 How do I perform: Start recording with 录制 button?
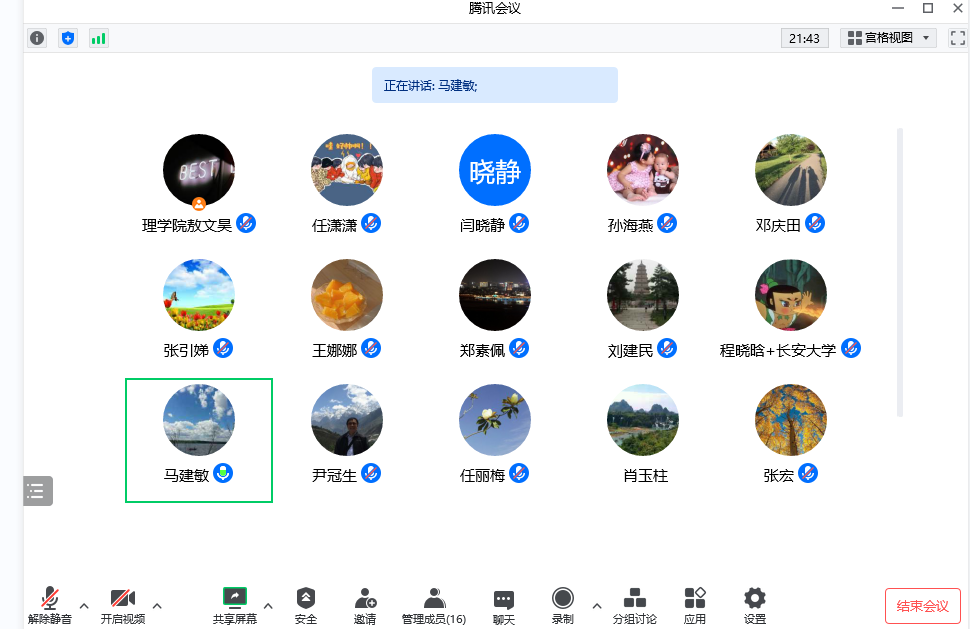coord(563,605)
